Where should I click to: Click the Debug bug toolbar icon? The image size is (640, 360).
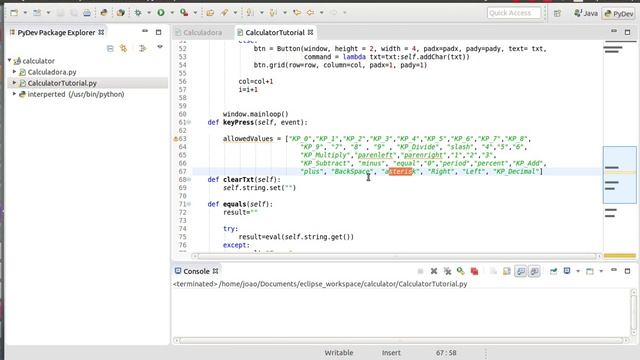[138, 13]
